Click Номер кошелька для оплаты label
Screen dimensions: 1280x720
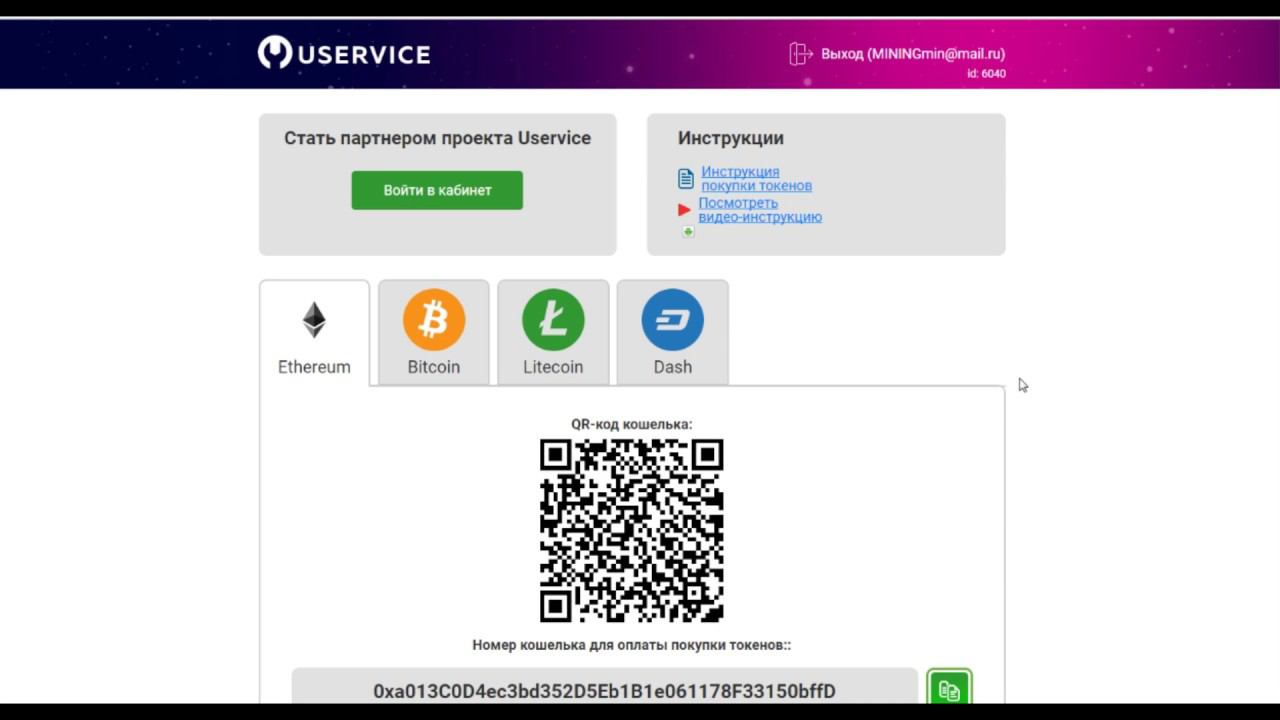632,645
